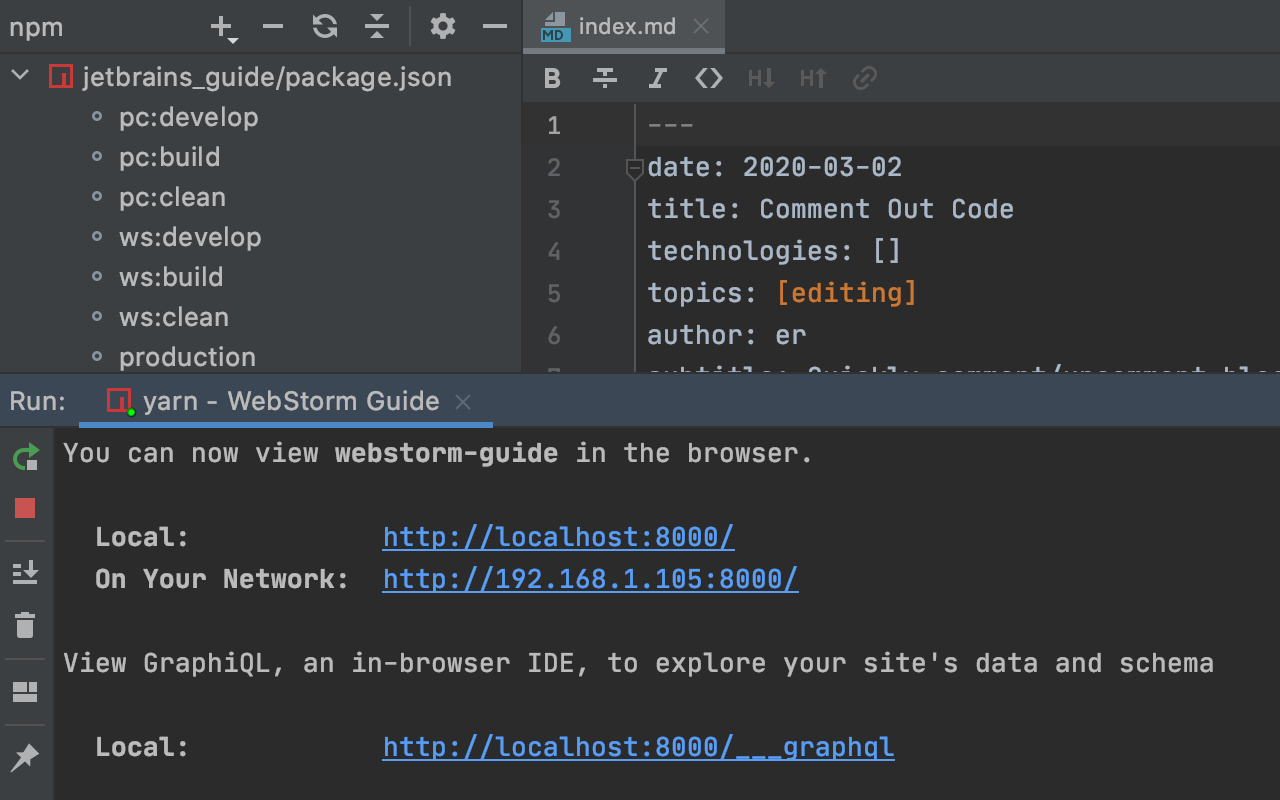Toggle bold markdown formatting

(552, 78)
